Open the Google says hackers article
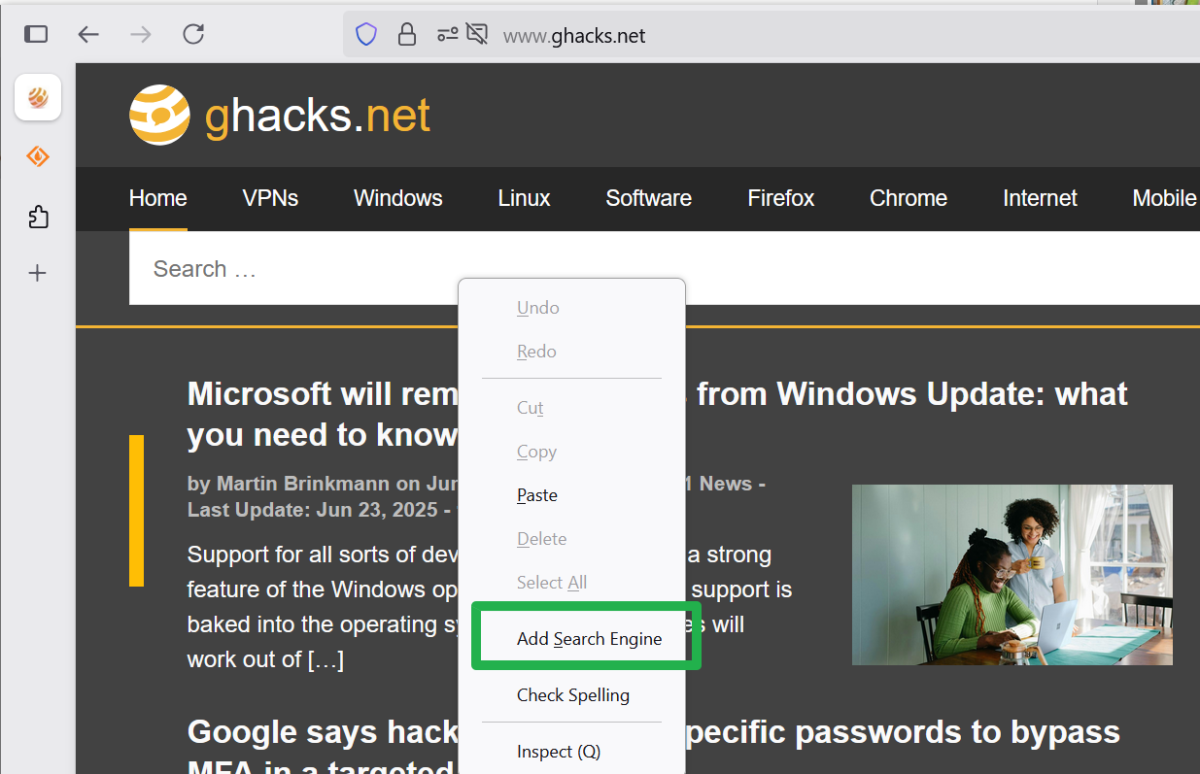This screenshot has height=774, width=1200. pyautogui.click(x=653, y=751)
